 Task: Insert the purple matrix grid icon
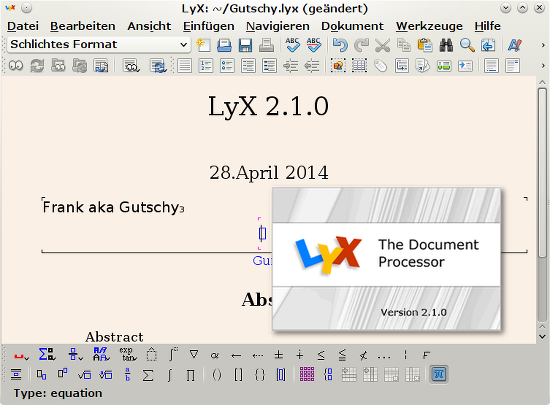point(307,374)
